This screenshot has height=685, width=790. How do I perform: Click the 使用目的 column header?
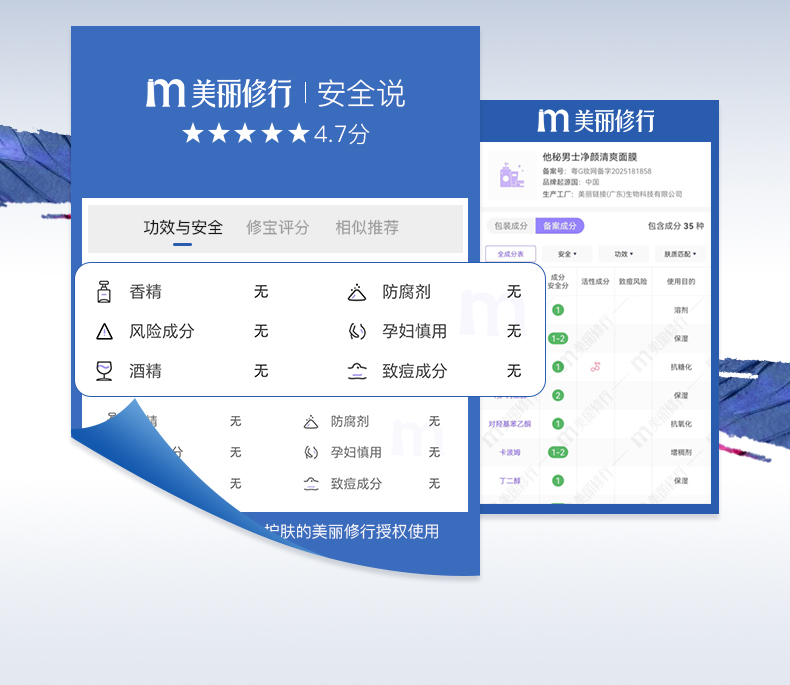click(681, 281)
